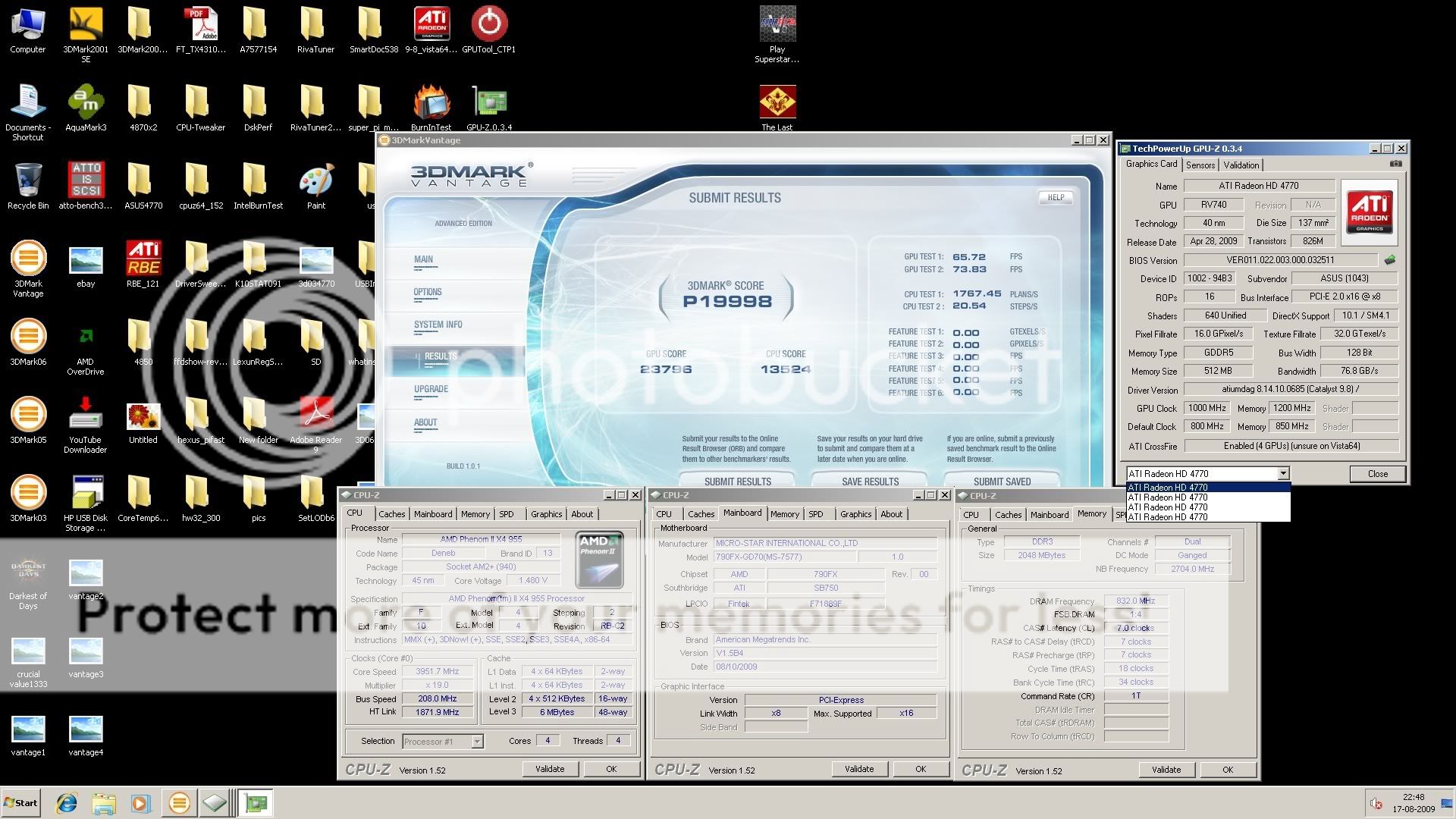Image resolution: width=1456 pixels, height=819 pixels.
Task: Open the ebay image file on desktop
Action: coord(86,268)
